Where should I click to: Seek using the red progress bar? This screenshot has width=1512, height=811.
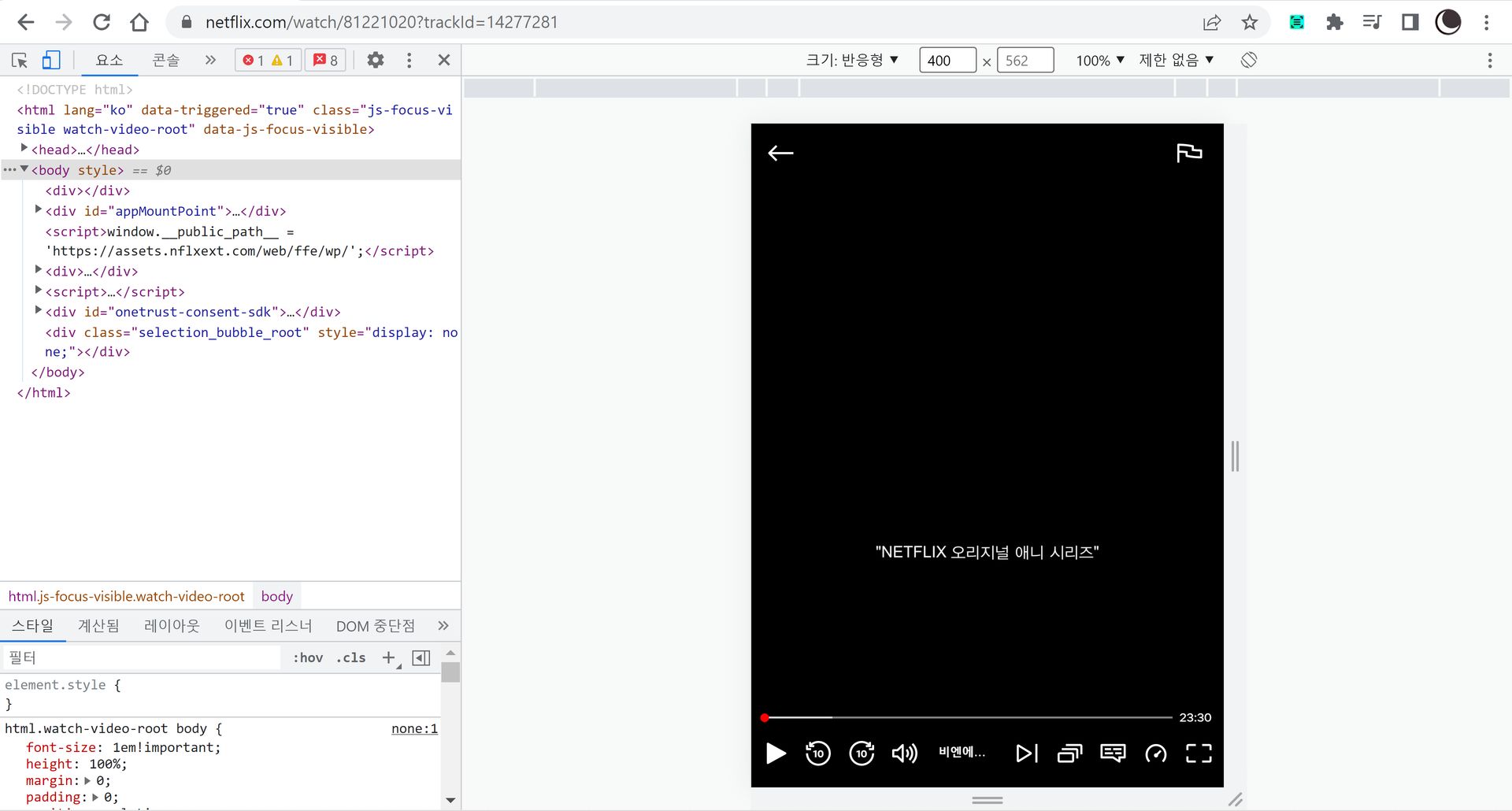pos(967,717)
